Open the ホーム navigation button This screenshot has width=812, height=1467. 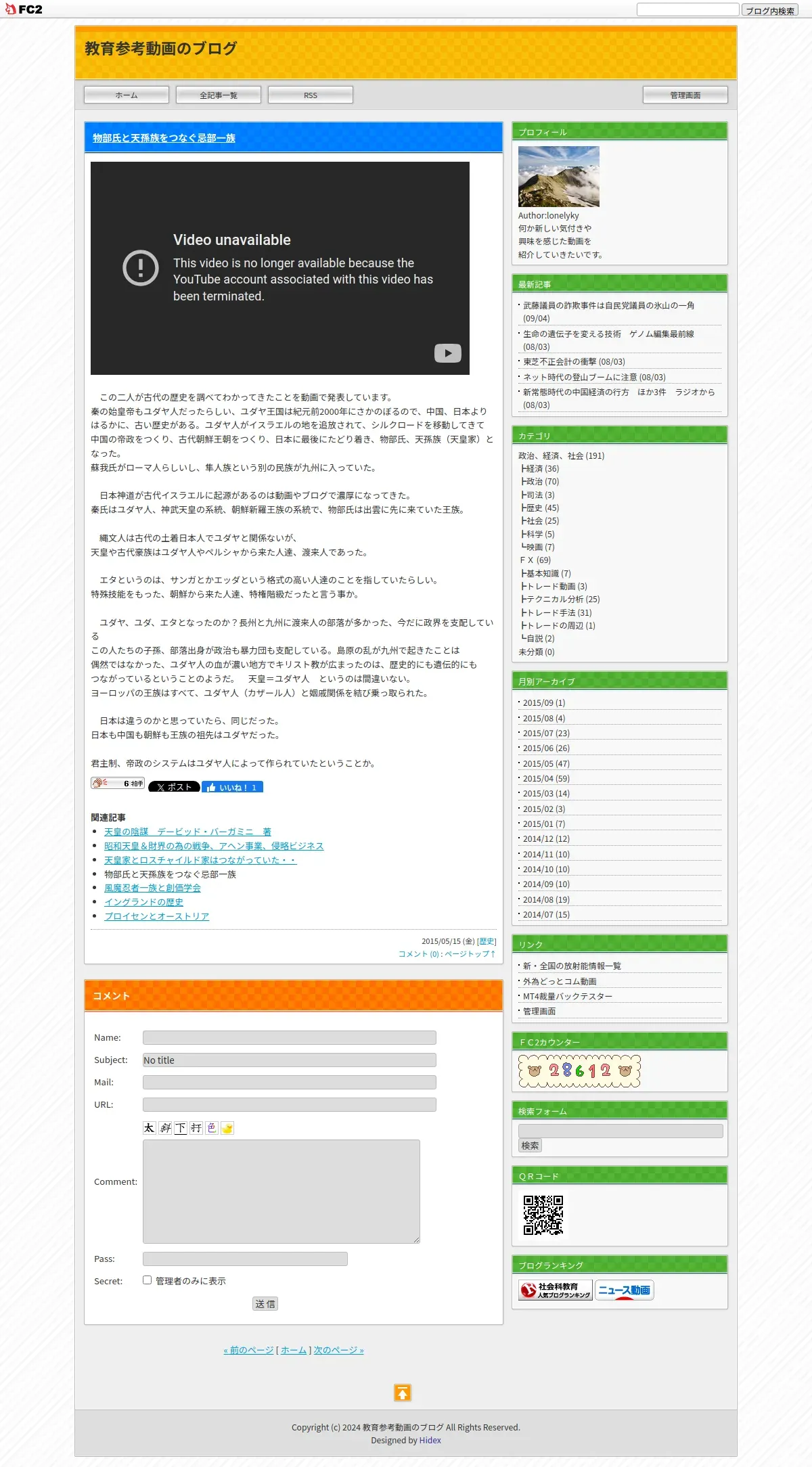click(127, 95)
